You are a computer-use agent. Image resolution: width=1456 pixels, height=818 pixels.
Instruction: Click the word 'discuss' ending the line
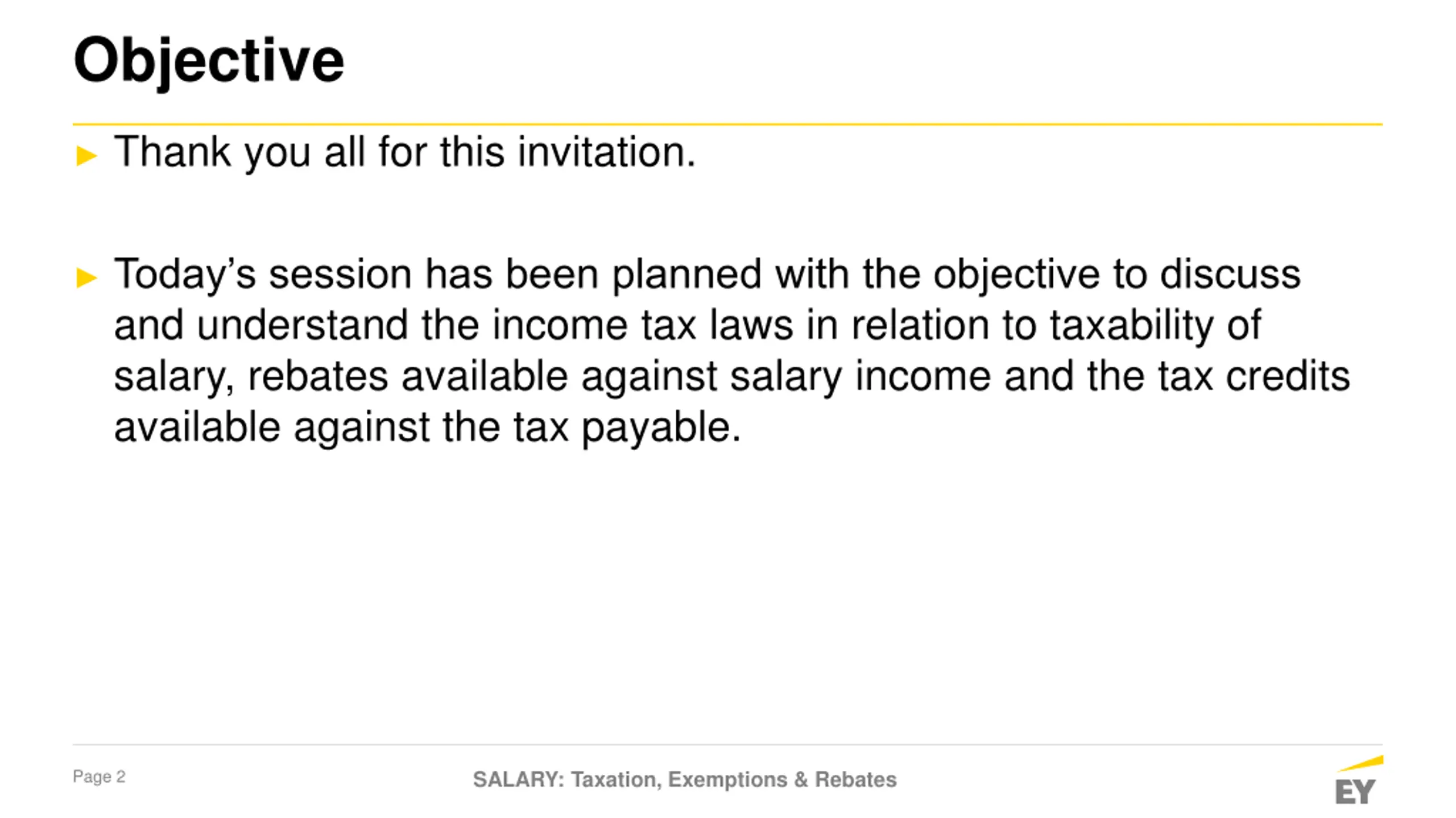pyautogui.click(x=1230, y=275)
